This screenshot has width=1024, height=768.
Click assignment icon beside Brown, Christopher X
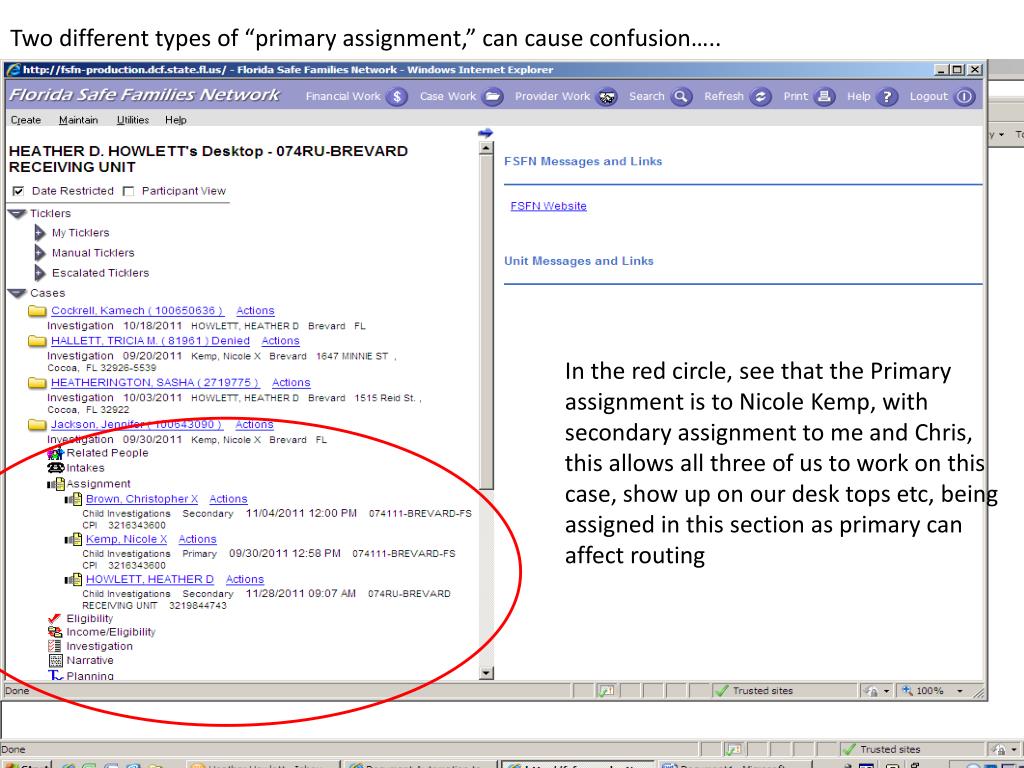[73, 500]
